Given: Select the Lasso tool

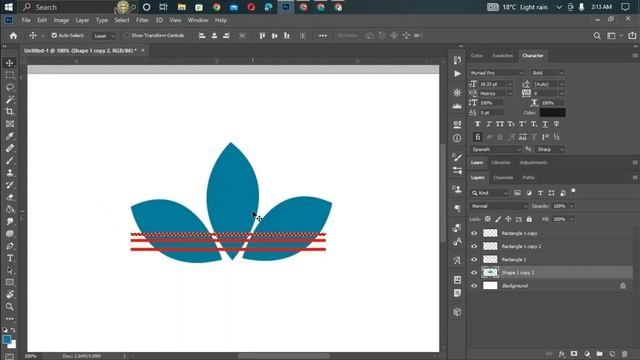Looking at the screenshot, I should tap(10, 87).
